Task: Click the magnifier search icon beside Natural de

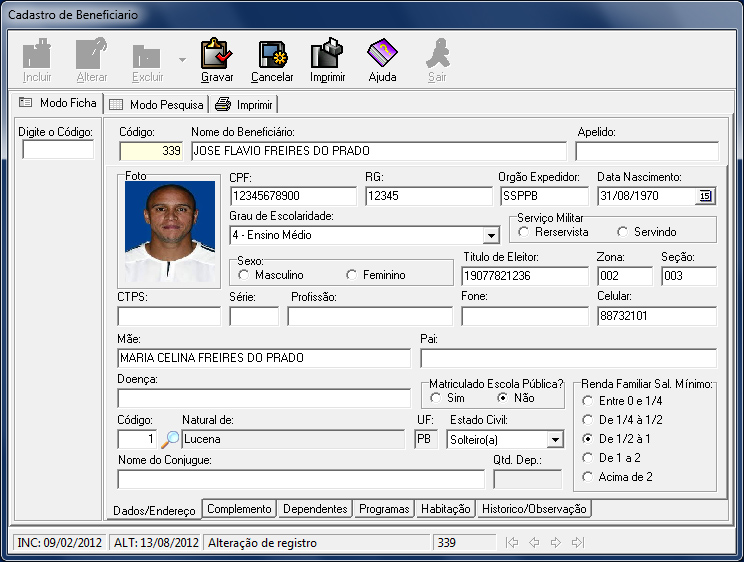Action: click(171, 438)
